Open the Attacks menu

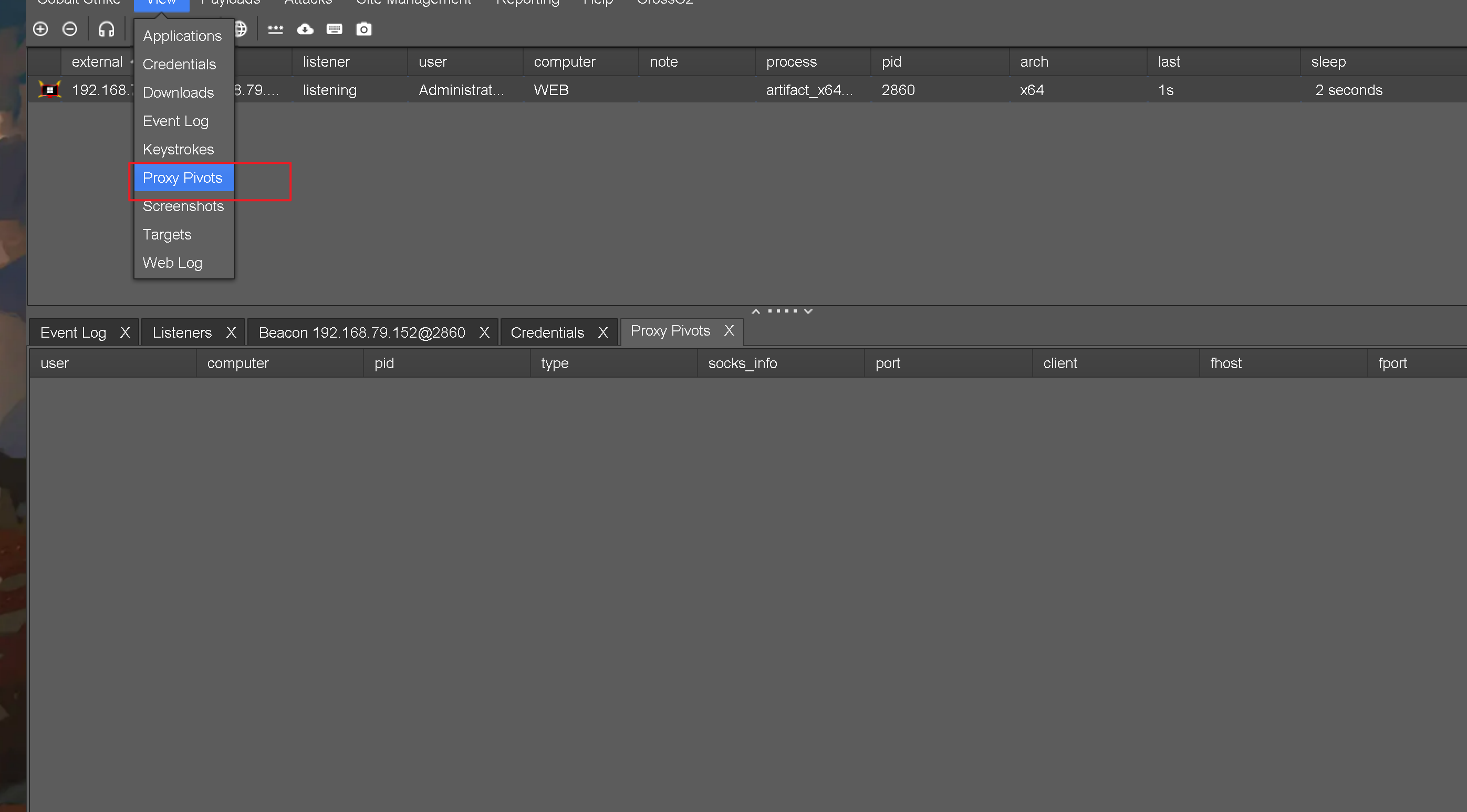click(x=307, y=2)
